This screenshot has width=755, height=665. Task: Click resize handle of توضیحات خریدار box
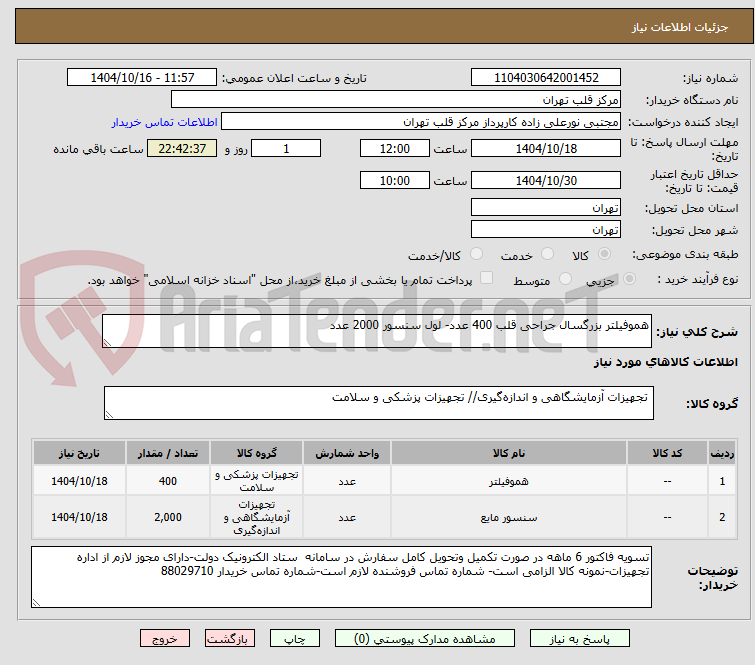tap(37, 602)
